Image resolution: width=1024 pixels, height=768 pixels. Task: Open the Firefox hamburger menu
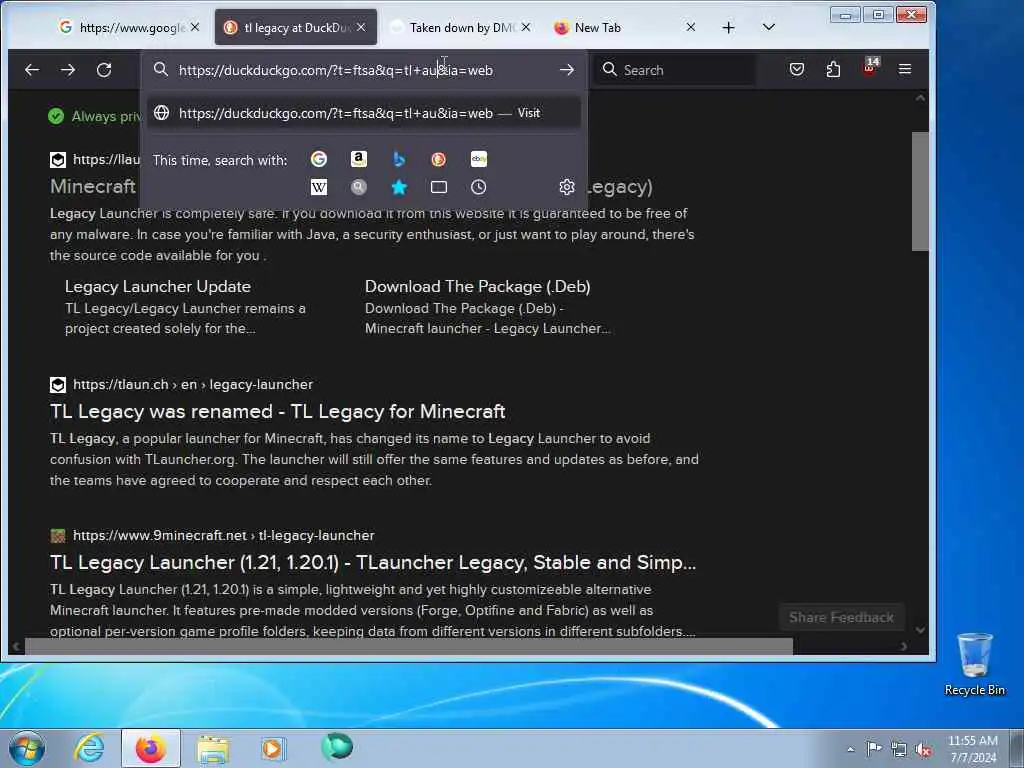[904, 69]
